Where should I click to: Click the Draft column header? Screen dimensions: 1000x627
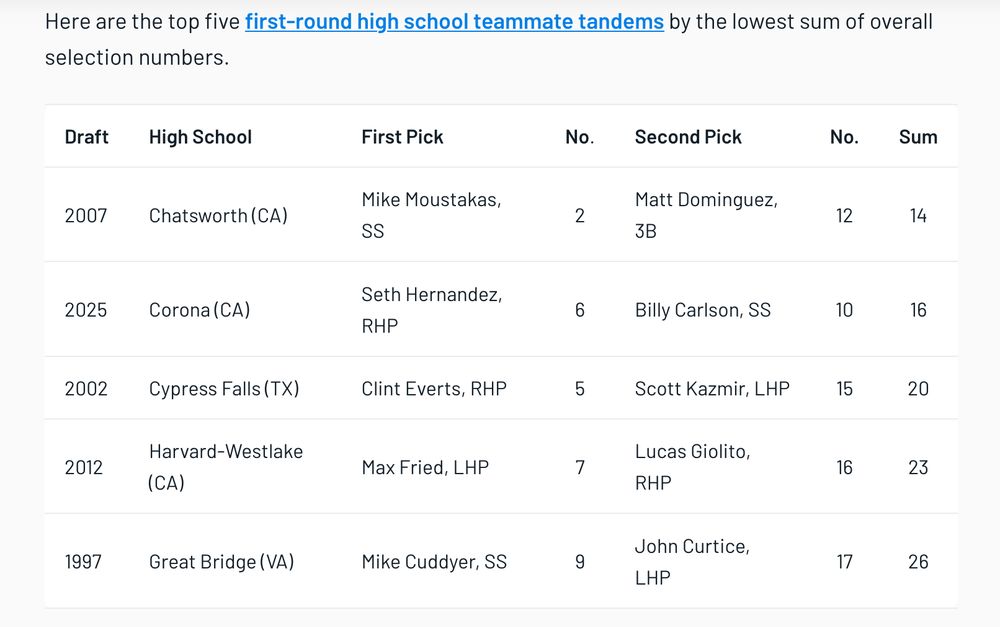click(87, 137)
